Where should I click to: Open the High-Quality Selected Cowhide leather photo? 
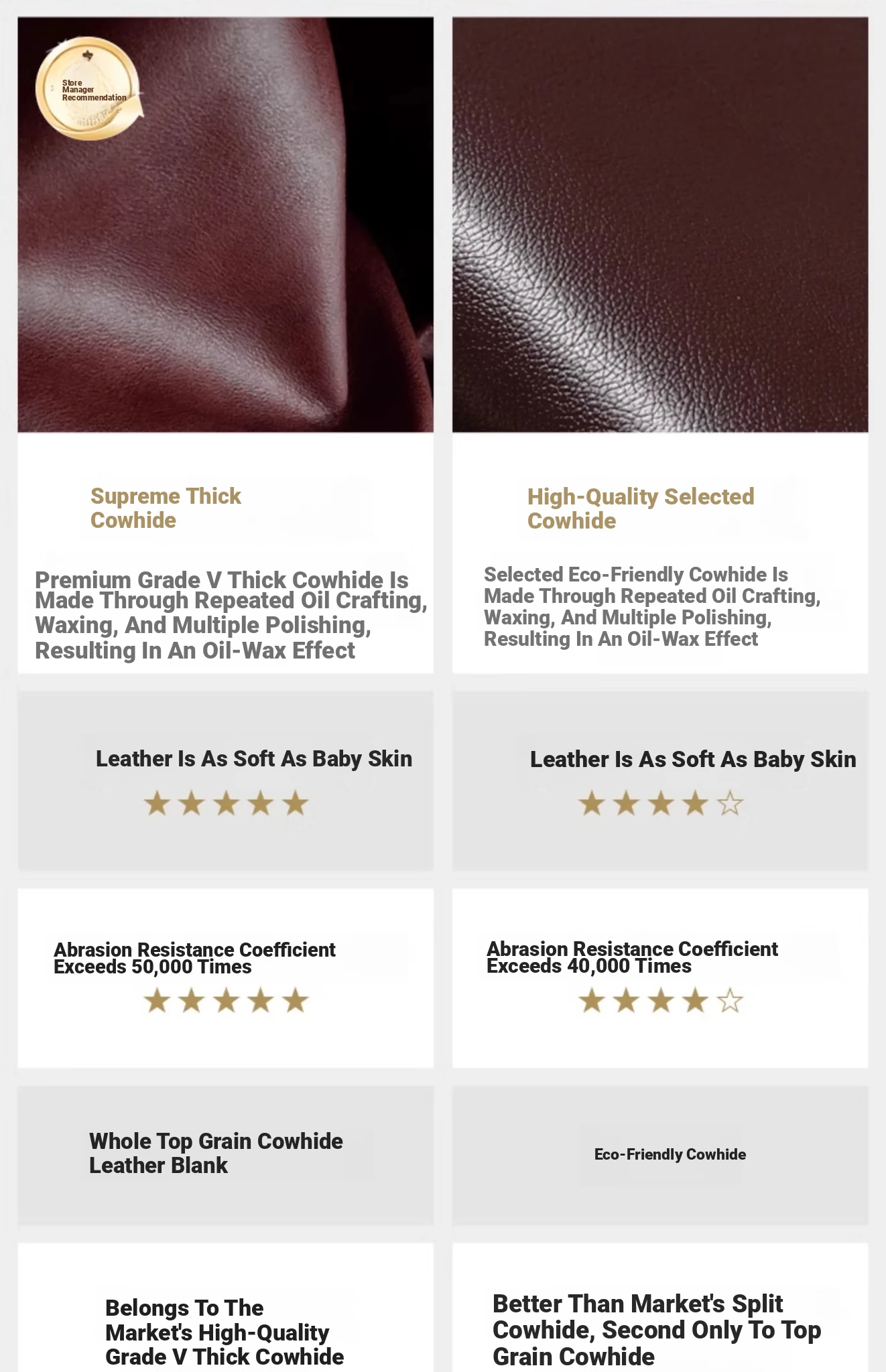(660, 224)
